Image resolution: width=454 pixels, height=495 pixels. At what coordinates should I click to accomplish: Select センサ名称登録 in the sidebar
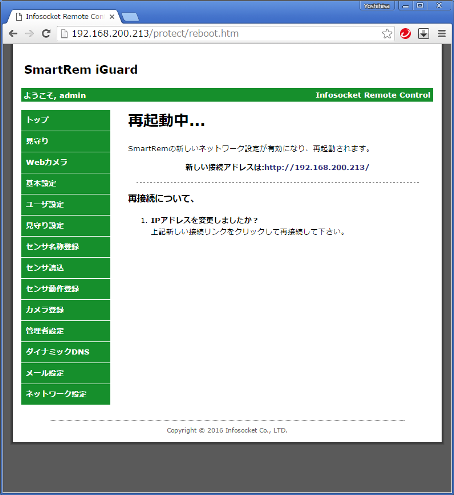click(65, 247)
